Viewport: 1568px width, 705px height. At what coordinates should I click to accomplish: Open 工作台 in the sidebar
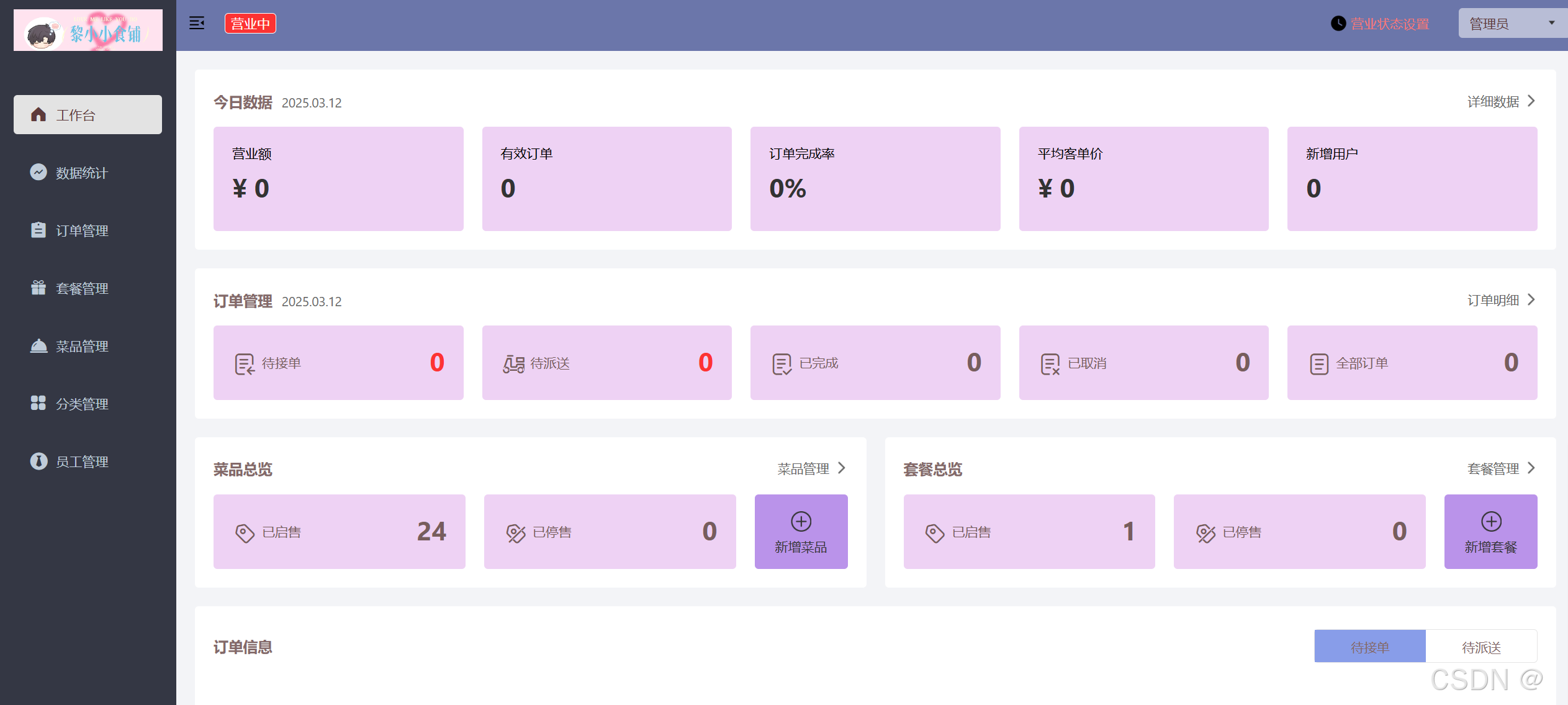click(88, 114)
